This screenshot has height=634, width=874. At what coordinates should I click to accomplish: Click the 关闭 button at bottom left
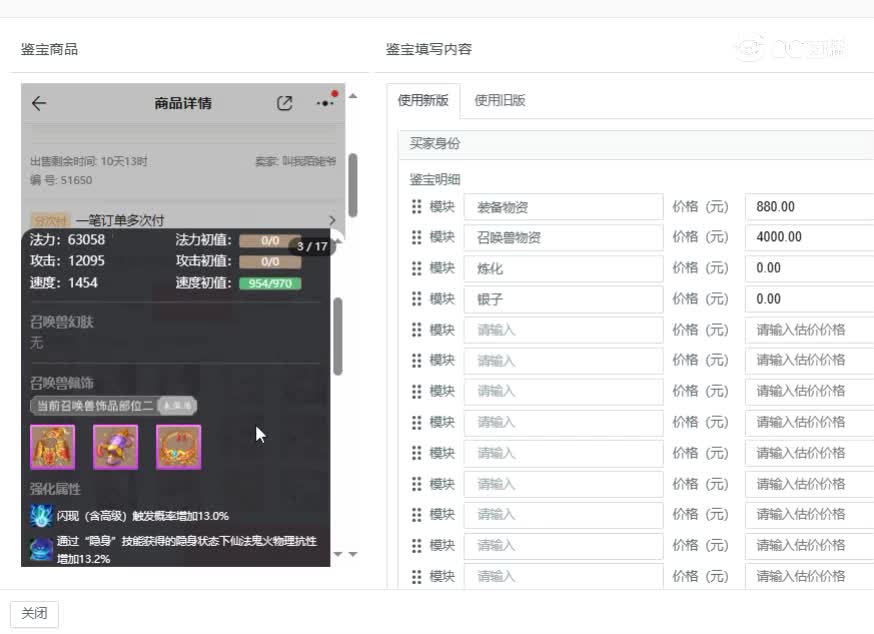pyautogui.click(x=34, y=613)
